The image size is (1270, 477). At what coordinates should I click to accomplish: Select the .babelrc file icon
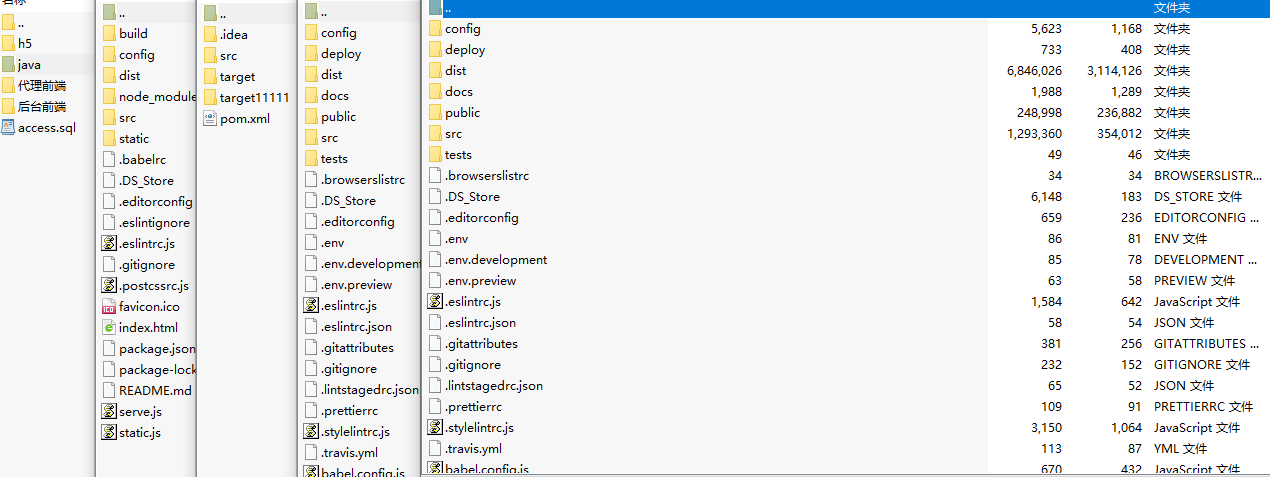coord(109,160)
